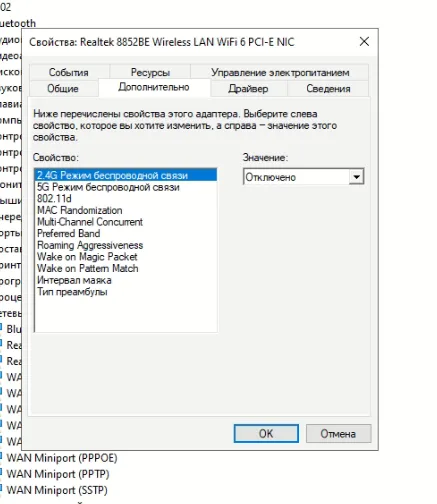Choose Roaming Aggressiveness property
Screen dimensions: 437x504
tap(126, 245)
